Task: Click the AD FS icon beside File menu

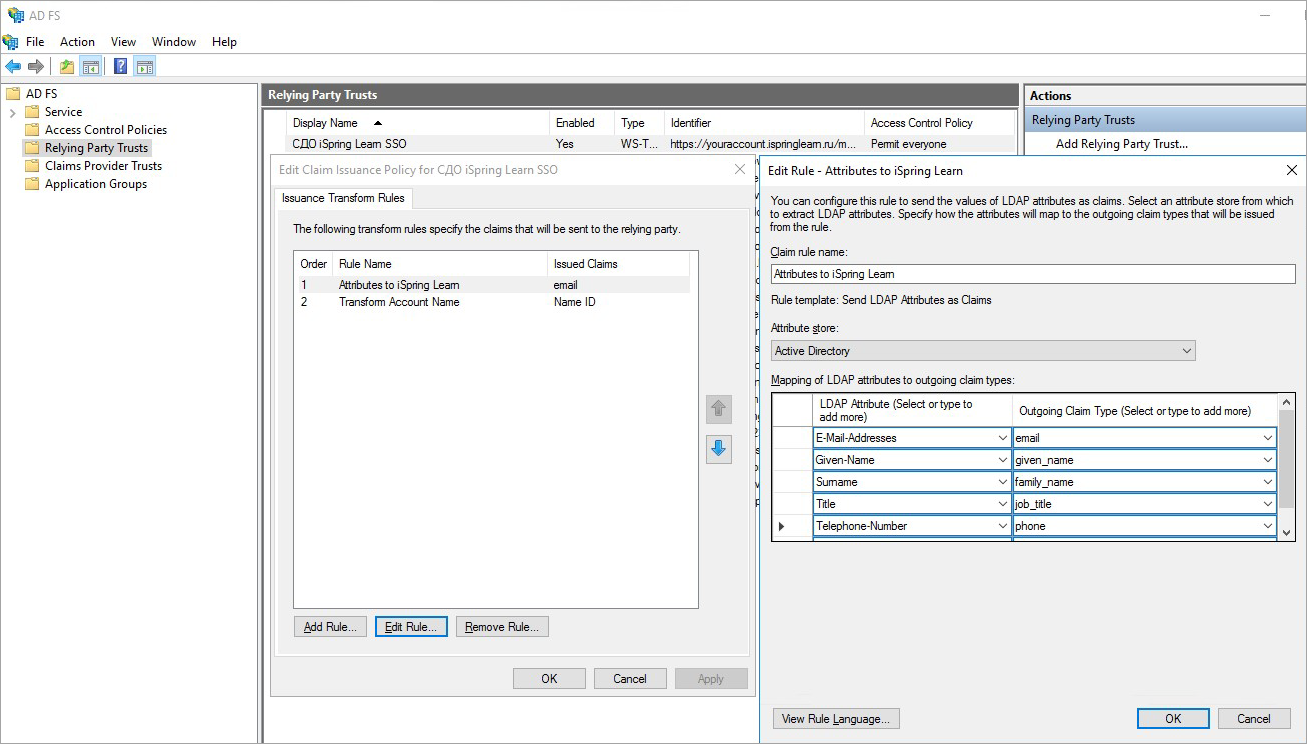Action: [10, 42]
